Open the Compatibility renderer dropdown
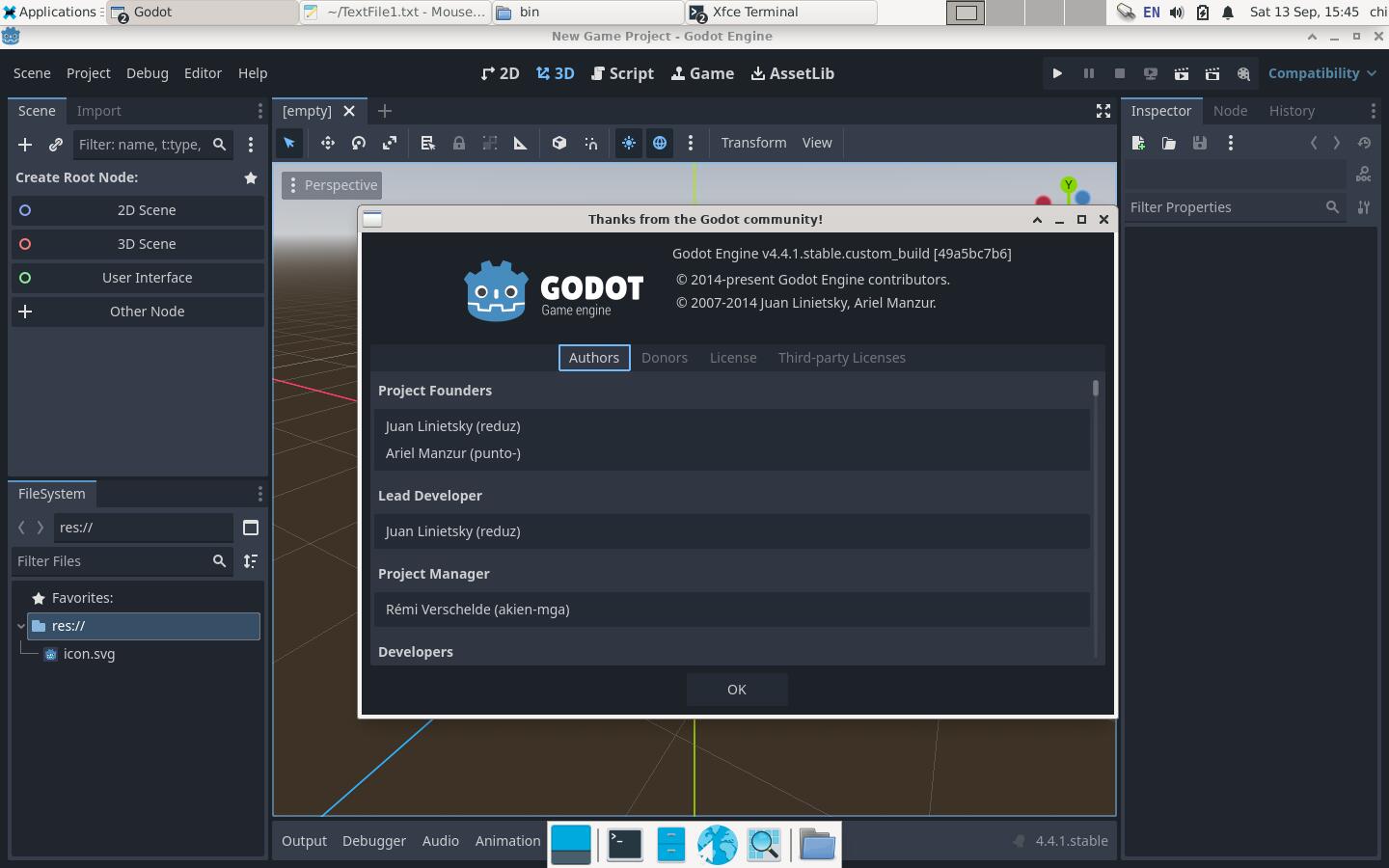 point(1322,73)
